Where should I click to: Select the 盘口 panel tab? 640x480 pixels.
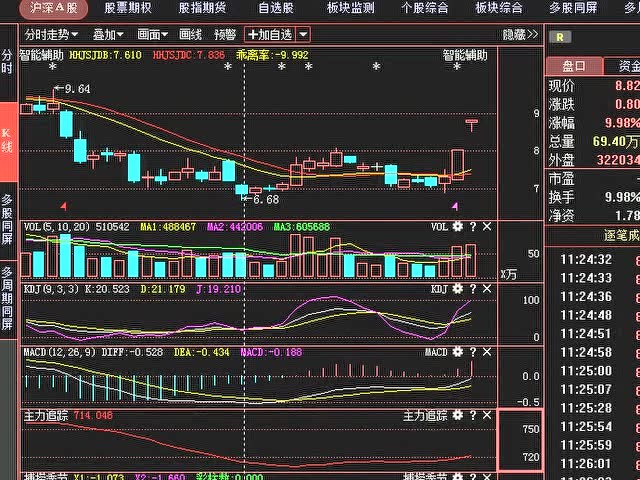coord(574,66)
